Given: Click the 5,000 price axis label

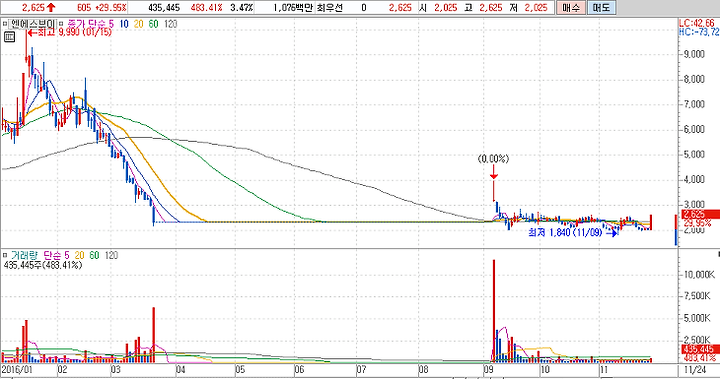Looking at the screenshot, I should [x=694, y=154].
